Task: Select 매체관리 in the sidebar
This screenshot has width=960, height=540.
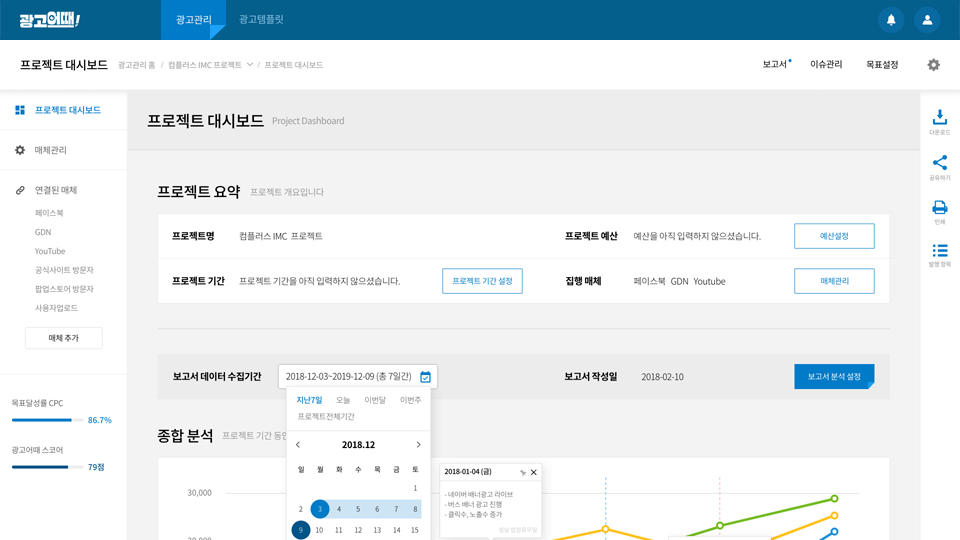Action: click(50, 150)
